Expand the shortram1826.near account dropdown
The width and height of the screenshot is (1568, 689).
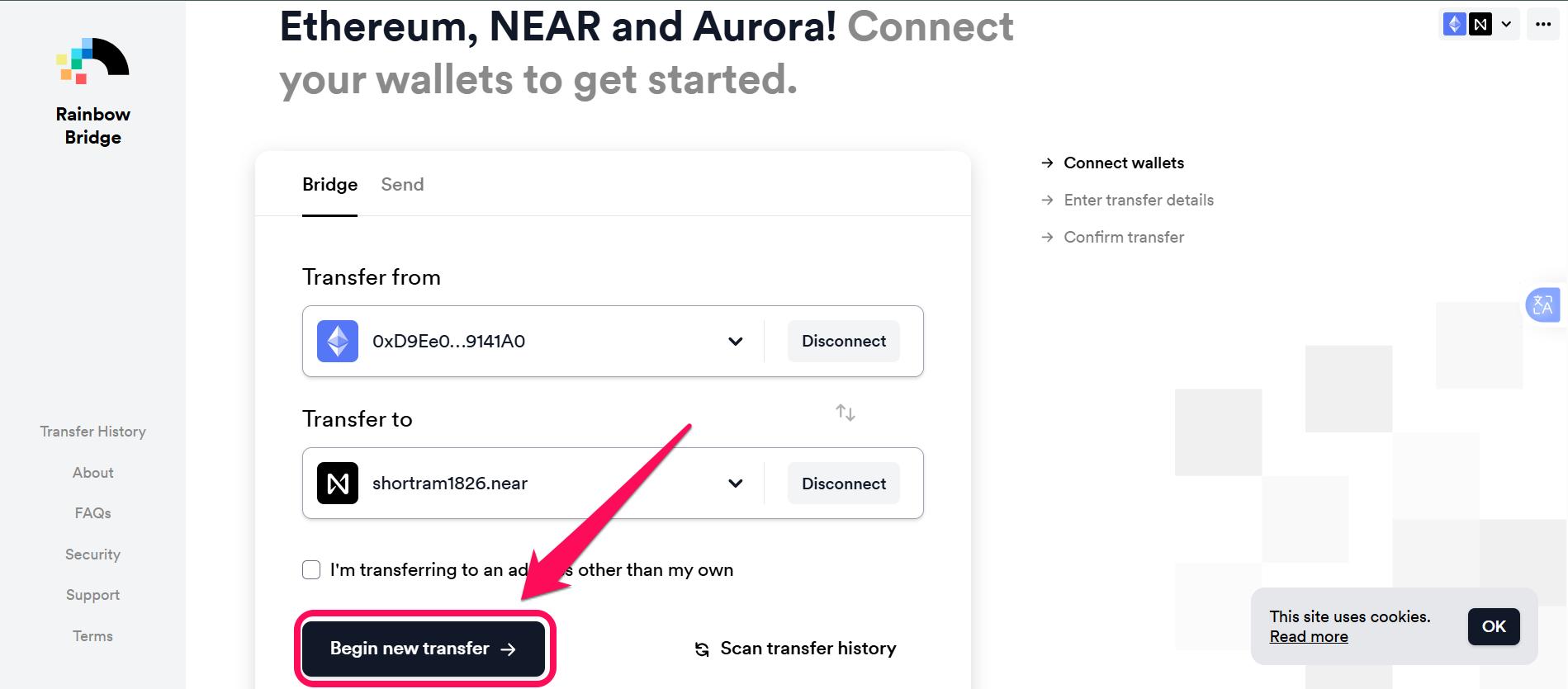tap(735, 484)
